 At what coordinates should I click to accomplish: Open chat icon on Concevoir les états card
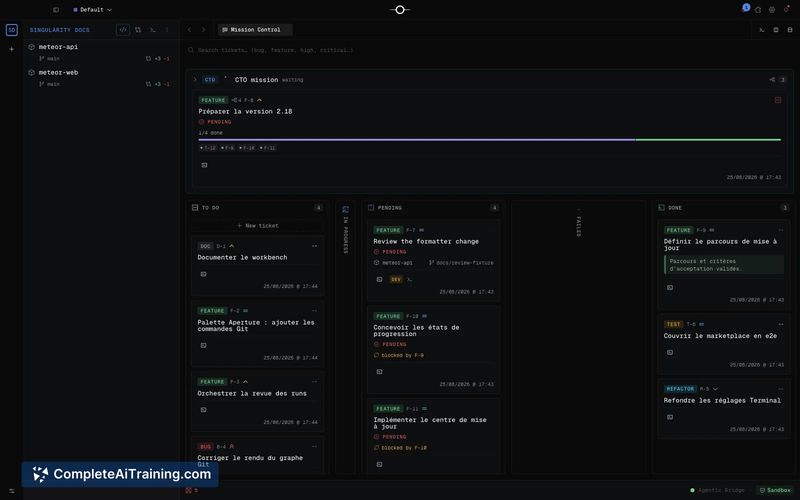pos(380,372)
